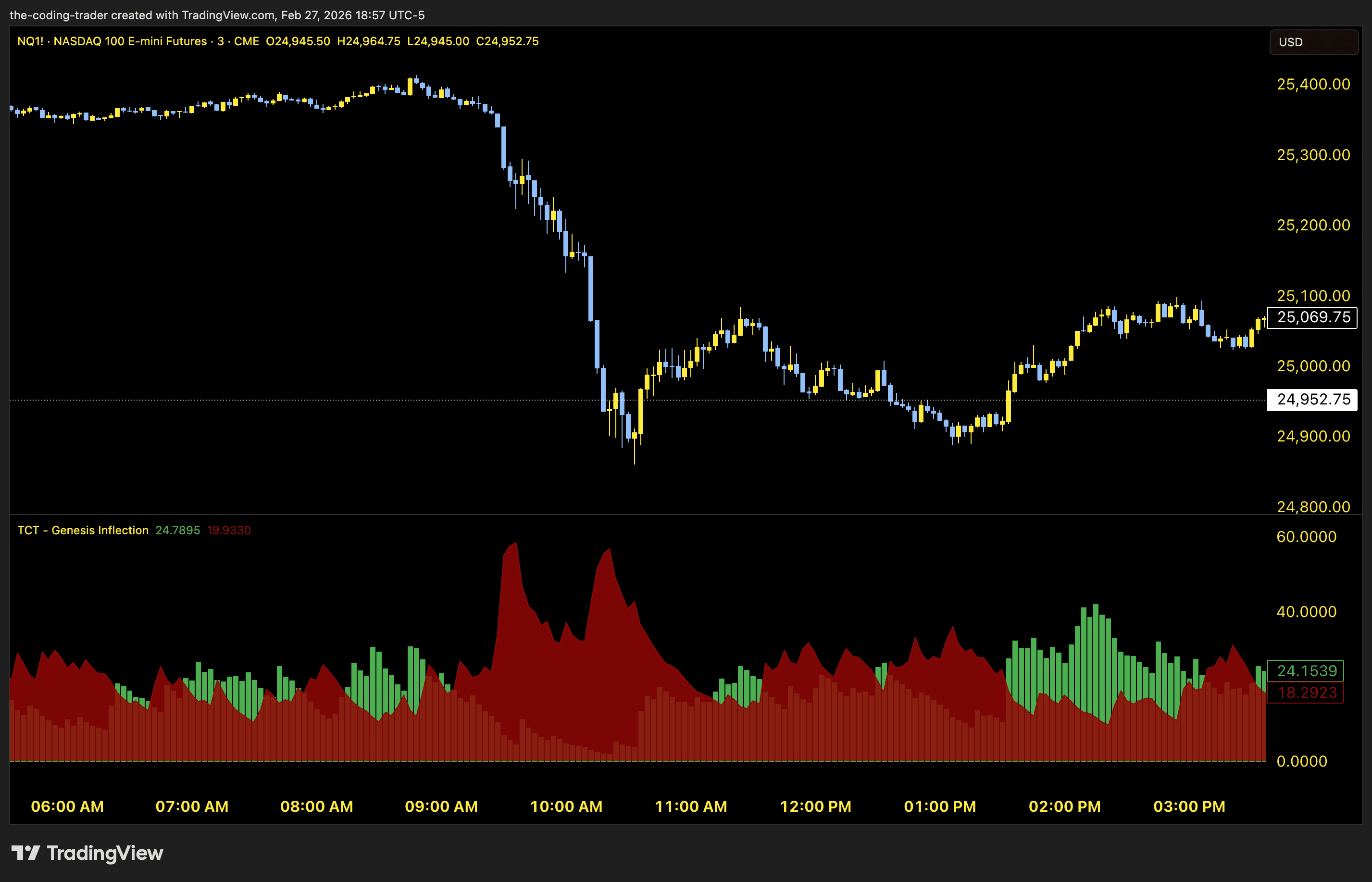The image size is (1372, 882).
Task: Click the 24,800.00 price scale label
Action: pos(1313,506)
